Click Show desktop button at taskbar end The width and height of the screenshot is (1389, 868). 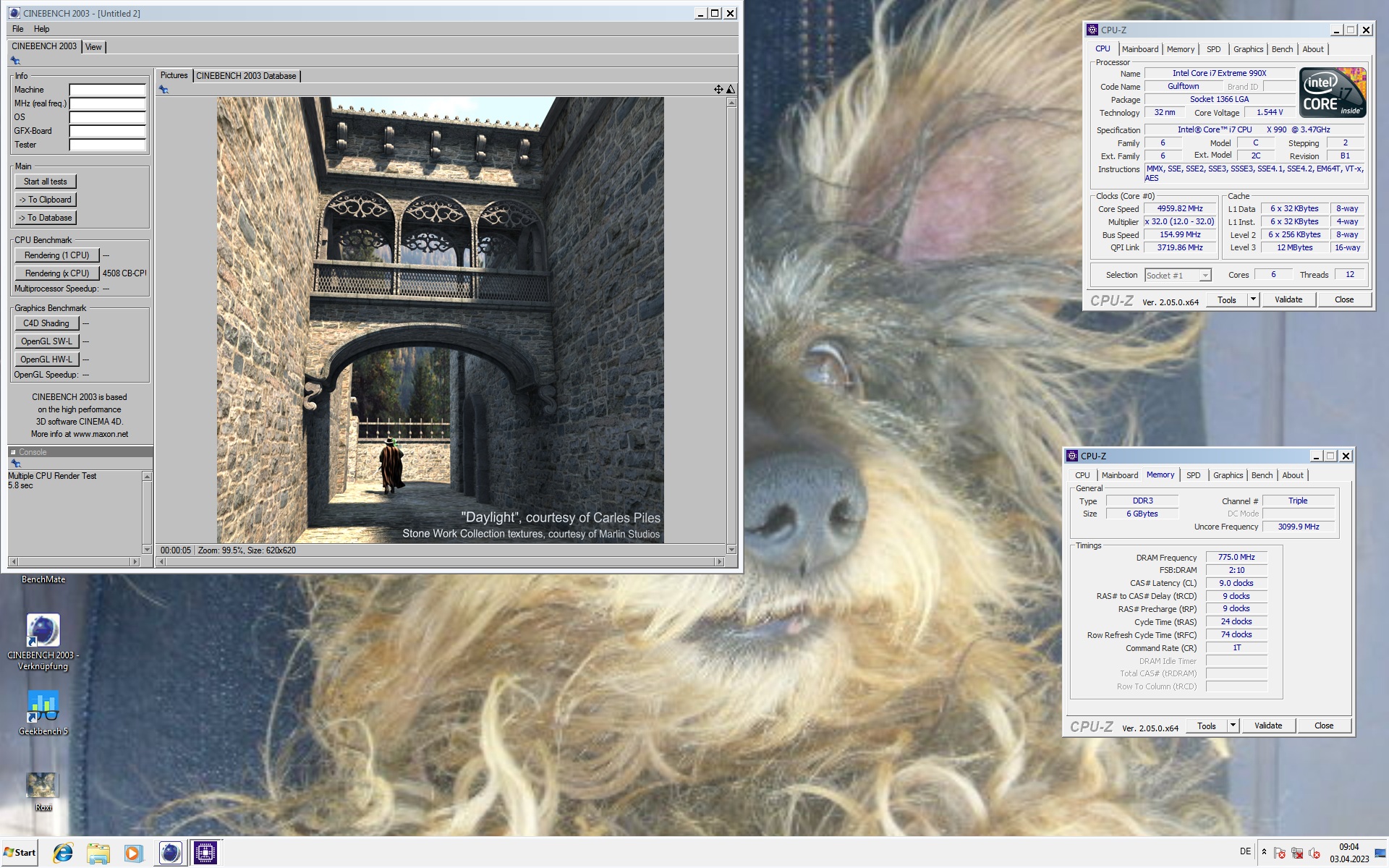point(1380,853)
